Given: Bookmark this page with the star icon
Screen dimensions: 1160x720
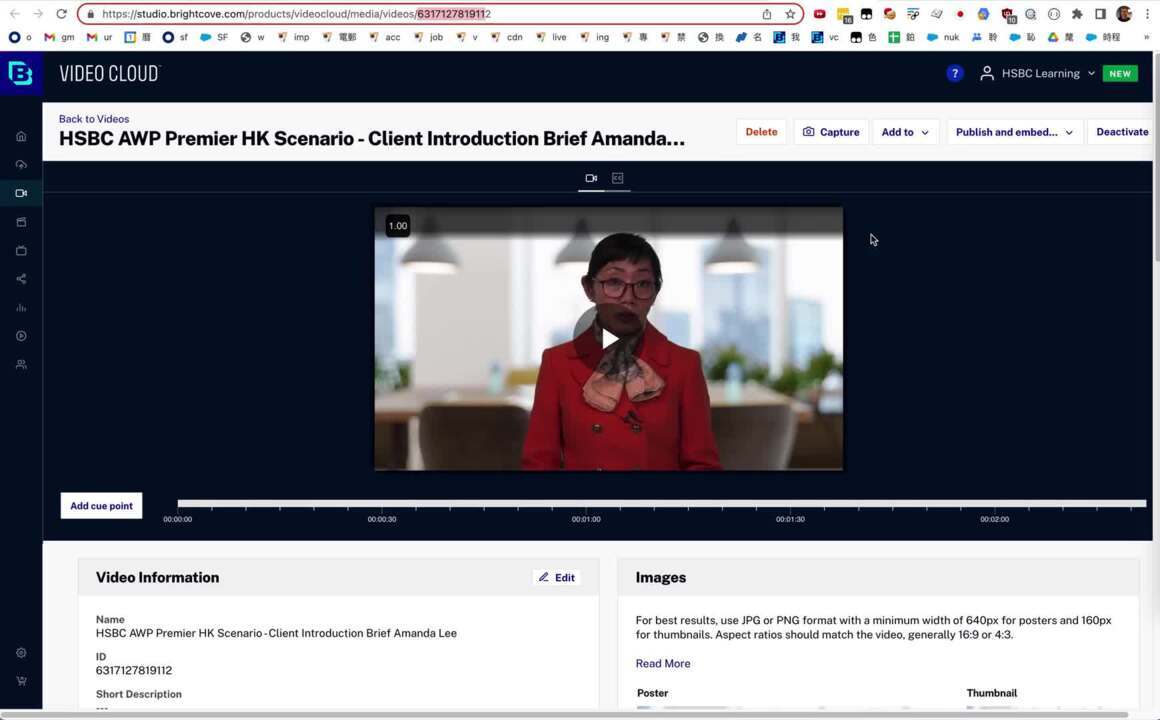Looking at the screenshot, I should tap(790, 14).
